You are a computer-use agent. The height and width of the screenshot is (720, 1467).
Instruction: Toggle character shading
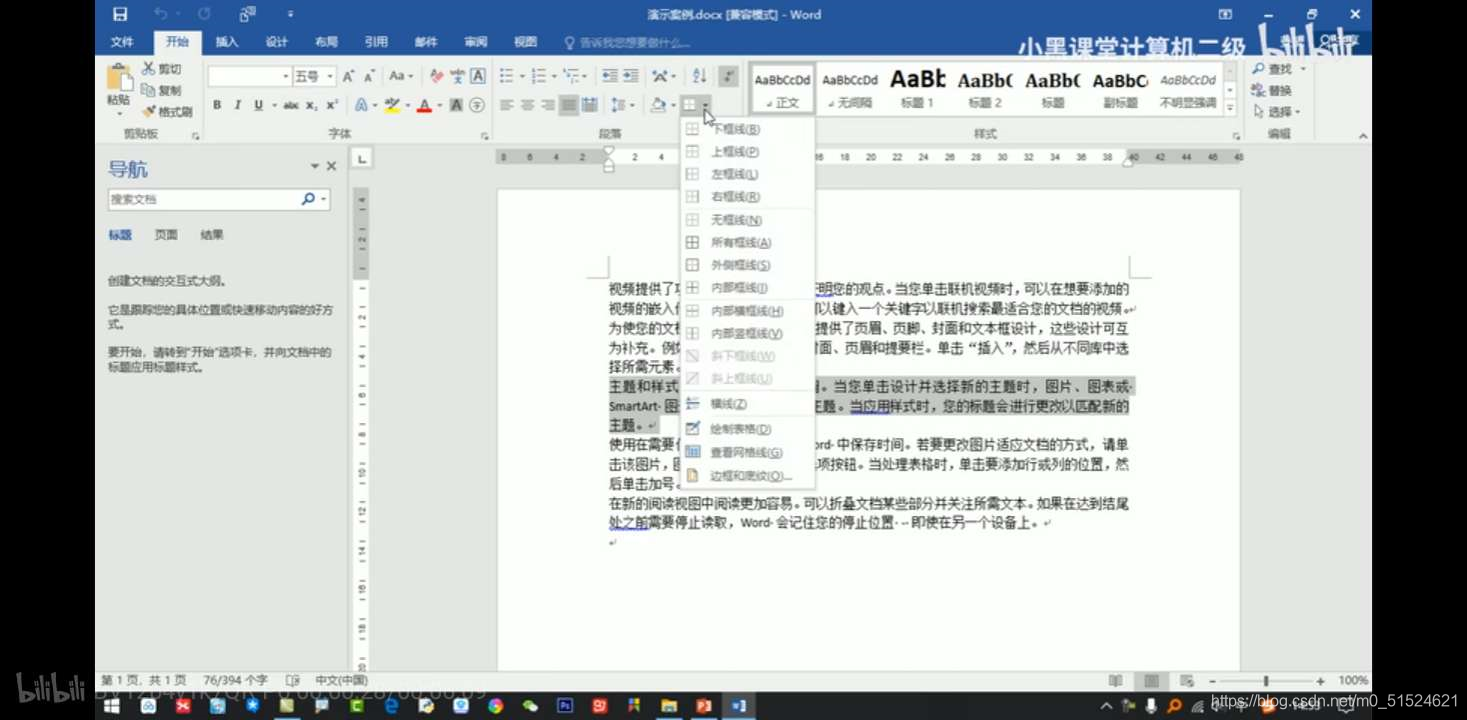456,105
